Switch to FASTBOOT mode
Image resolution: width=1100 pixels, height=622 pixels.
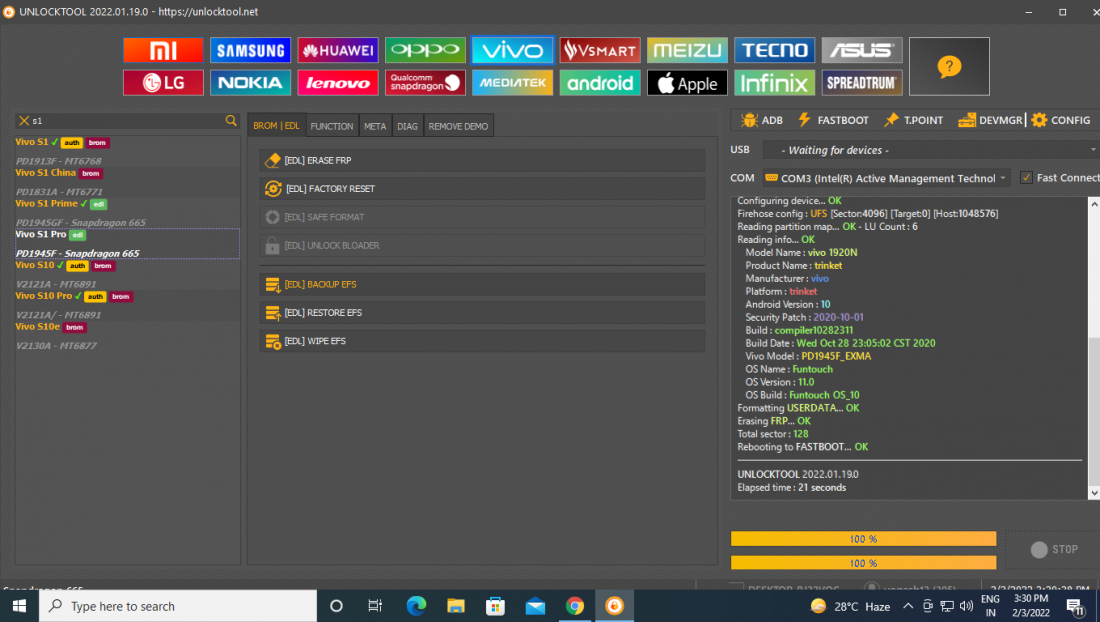(x=833, y=120)
